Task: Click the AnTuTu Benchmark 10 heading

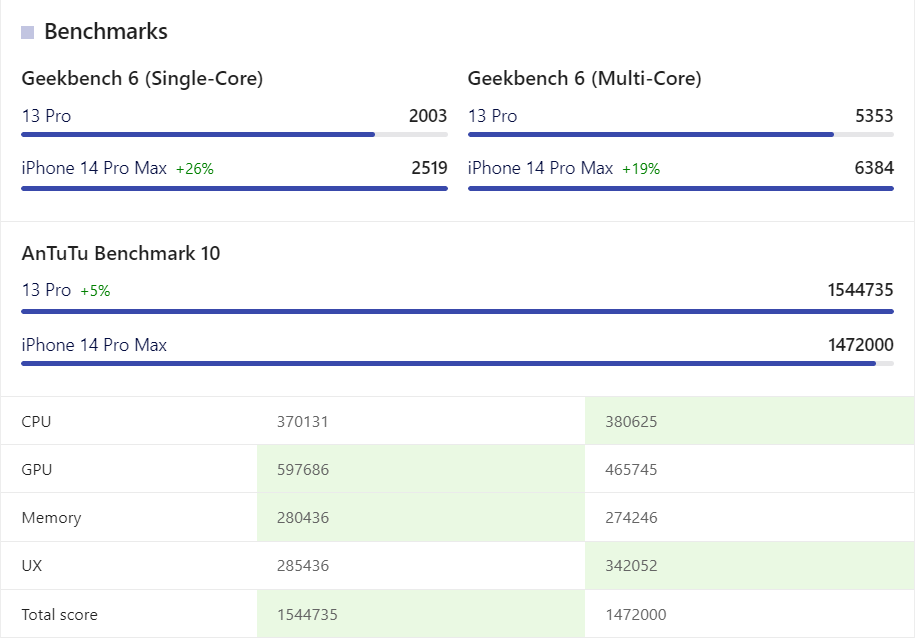Action: click(121, 253)
